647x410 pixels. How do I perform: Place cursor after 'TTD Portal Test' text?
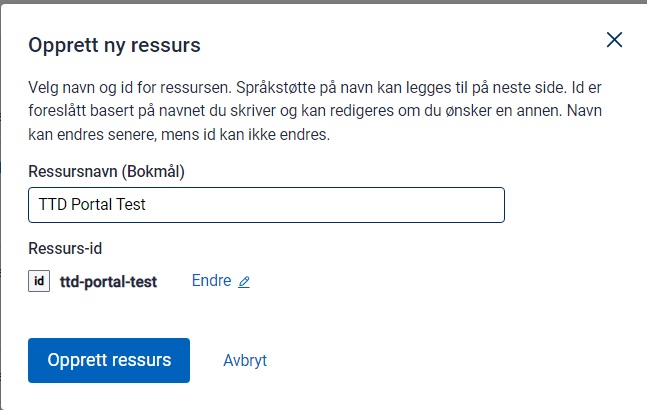[147, 204]
